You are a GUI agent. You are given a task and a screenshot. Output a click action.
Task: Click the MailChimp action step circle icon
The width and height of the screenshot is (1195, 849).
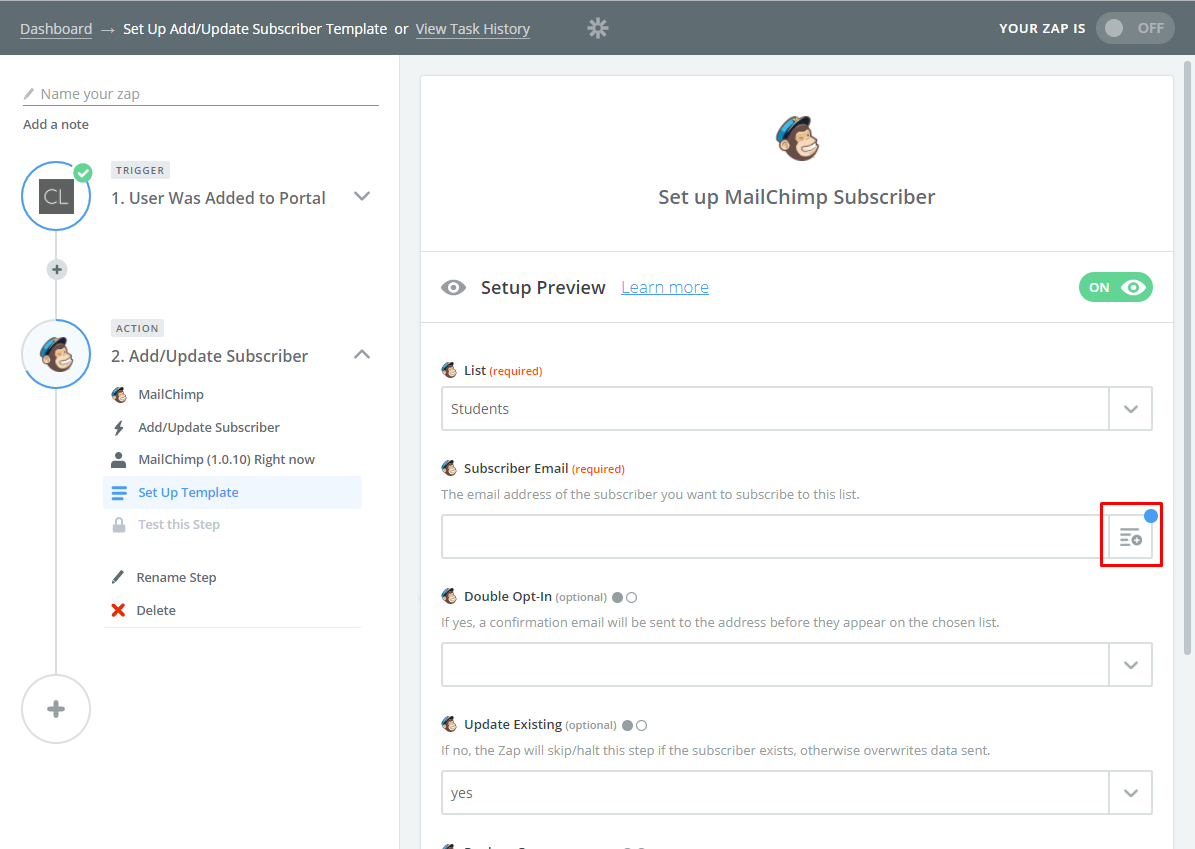56,354
